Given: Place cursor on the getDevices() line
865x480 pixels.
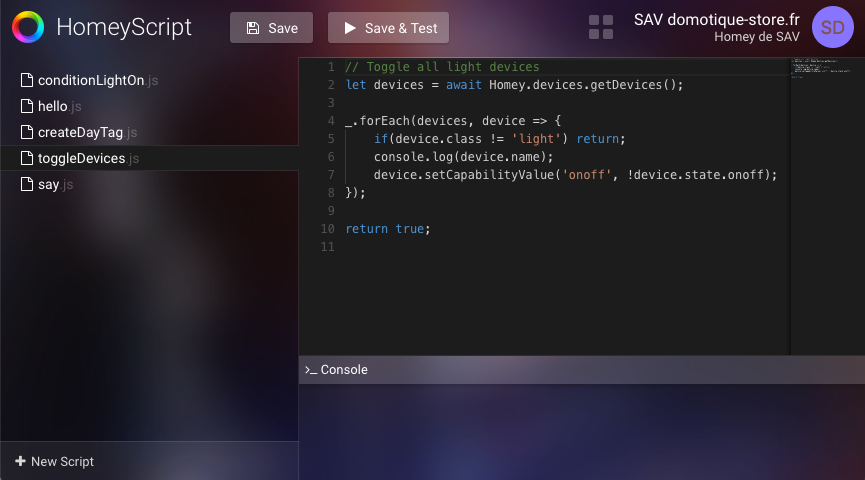Looking at the screenshot, I should click(514, 85).
